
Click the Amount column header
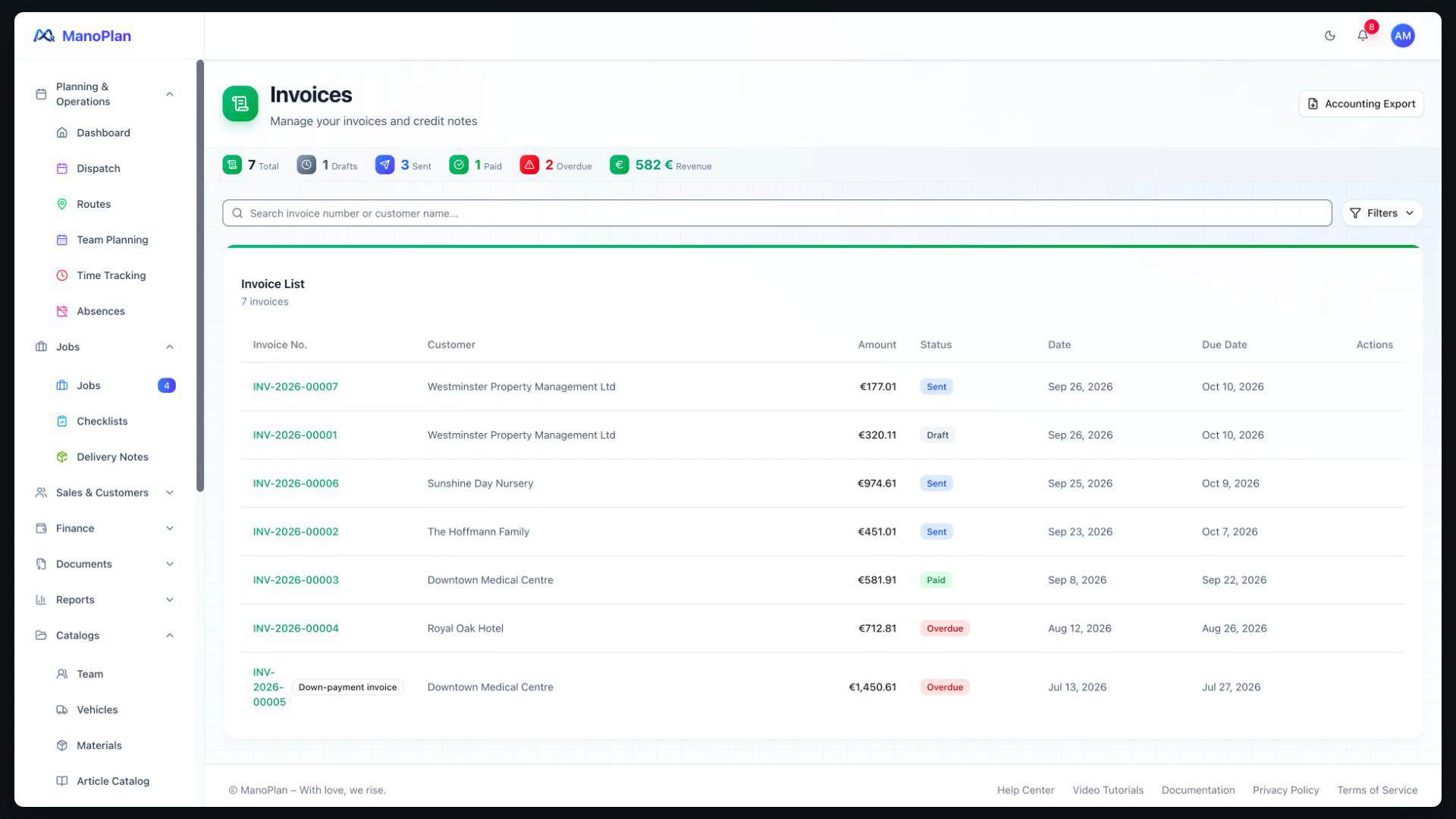pyautogui.click(x=877, y=344)
